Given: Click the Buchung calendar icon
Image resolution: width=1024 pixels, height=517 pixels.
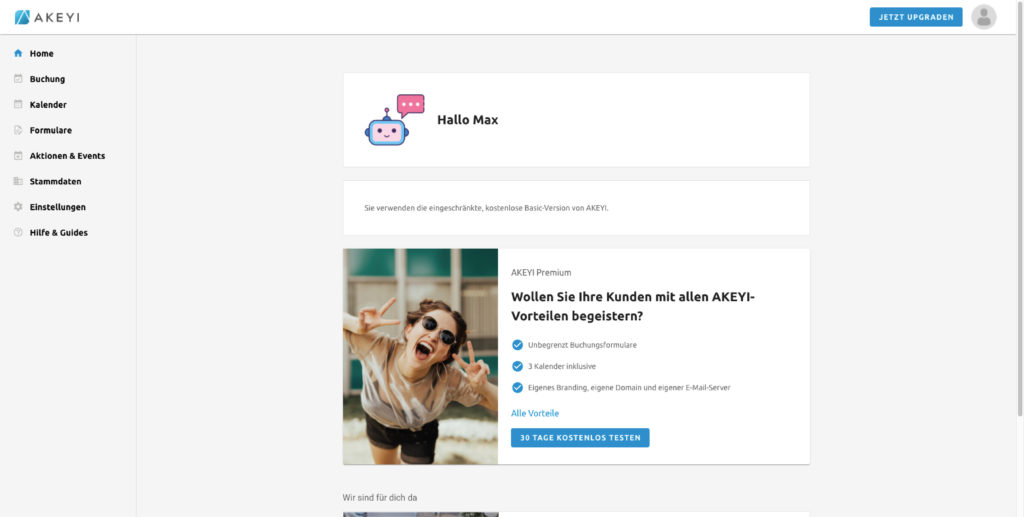Looking at the screenshot, I should click(x=18, y=79).
